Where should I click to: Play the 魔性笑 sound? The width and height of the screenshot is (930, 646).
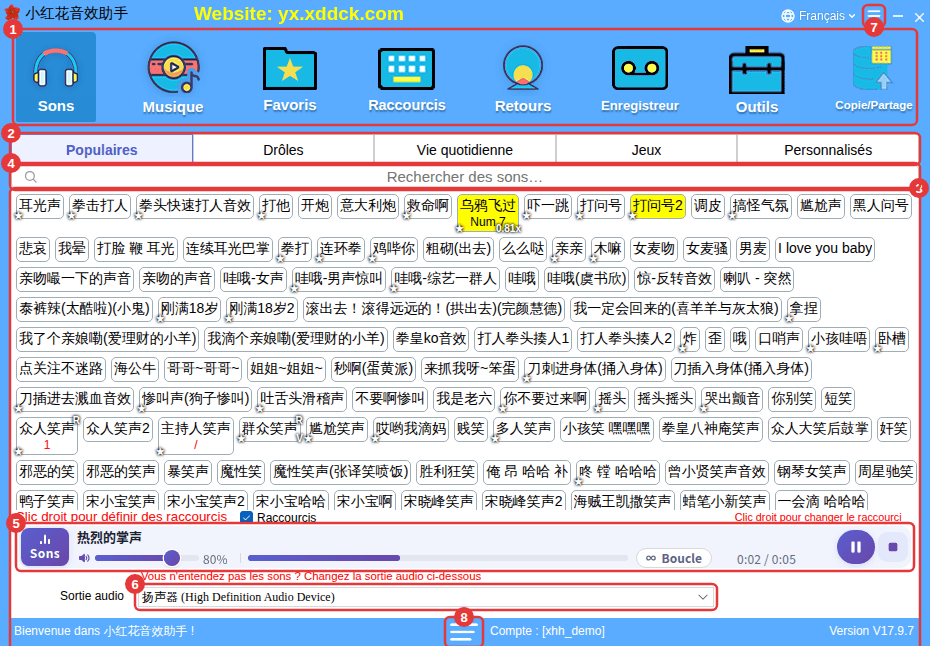(241, 472)
